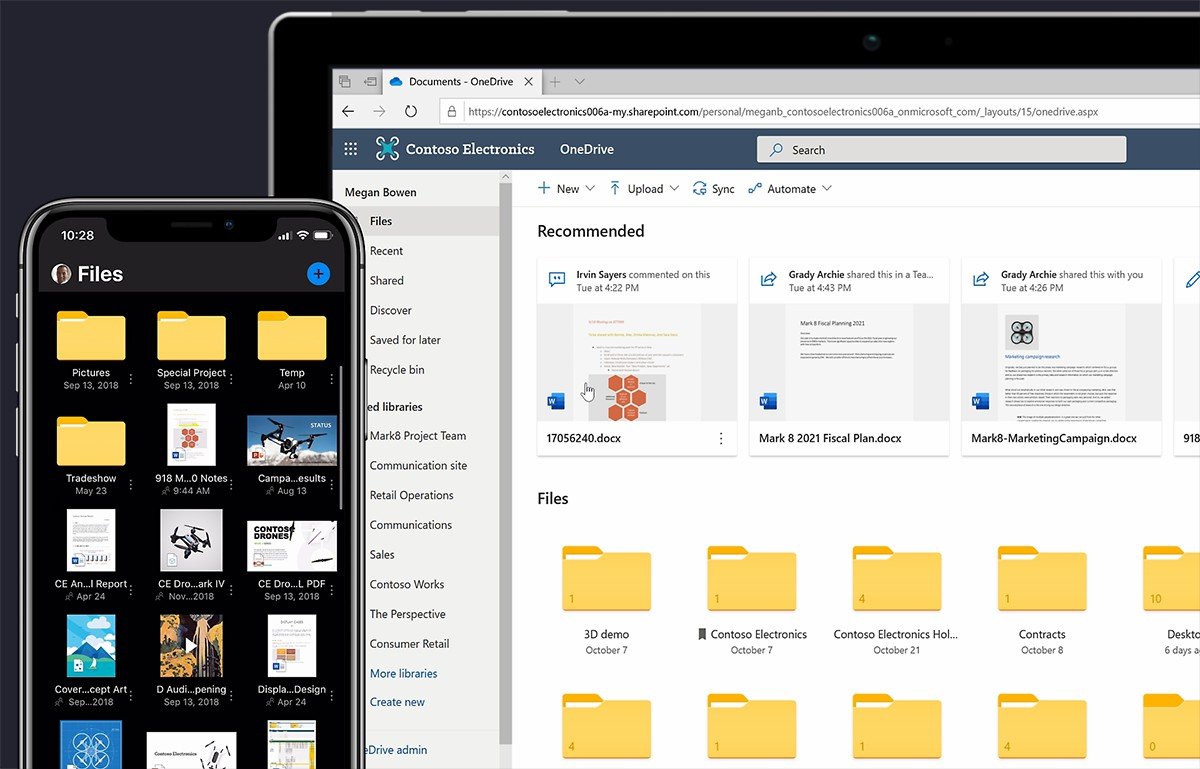
Task: Open Pictures folder on phone
Action: click(91, 336)
